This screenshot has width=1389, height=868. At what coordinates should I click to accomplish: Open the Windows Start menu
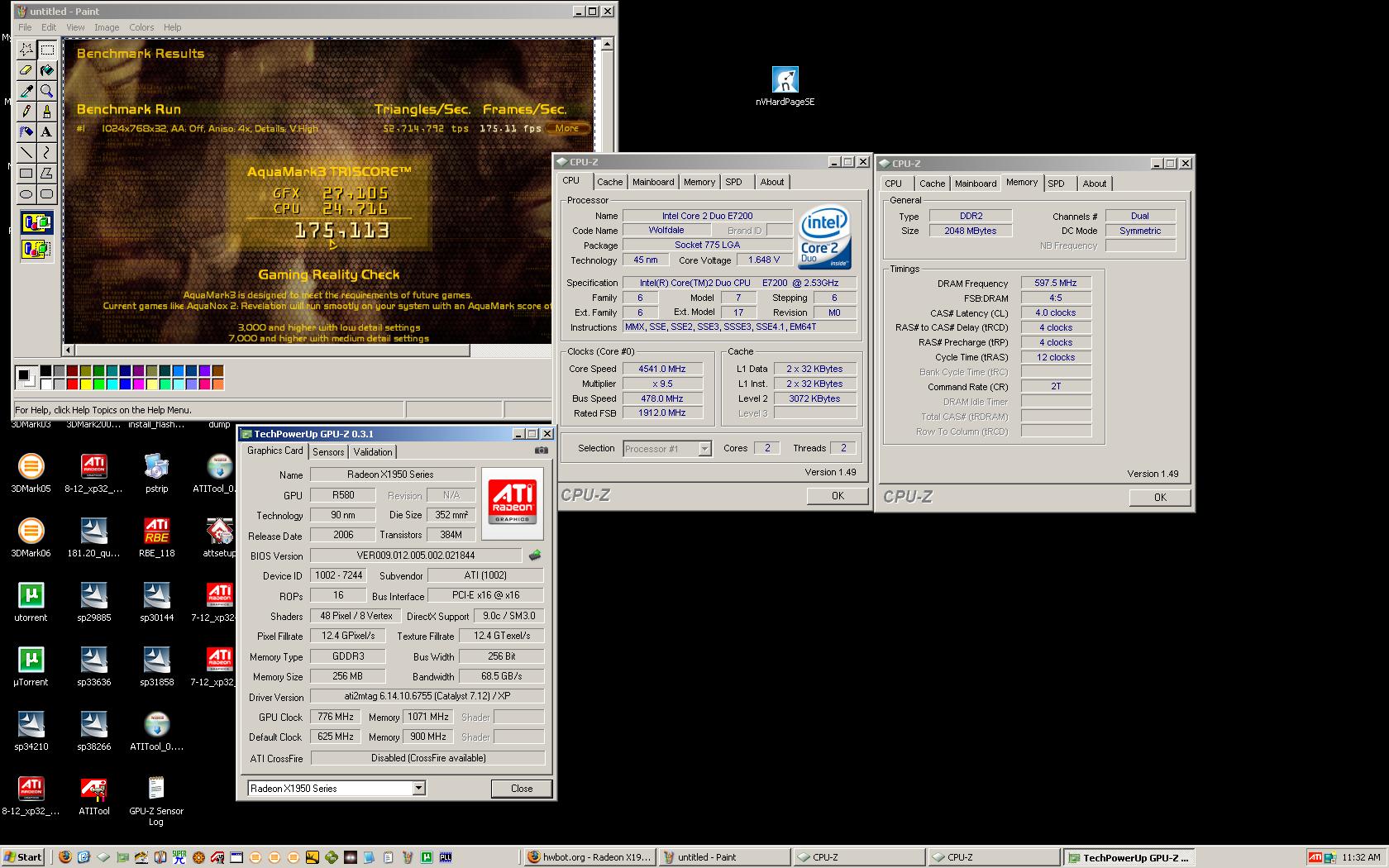23,857
